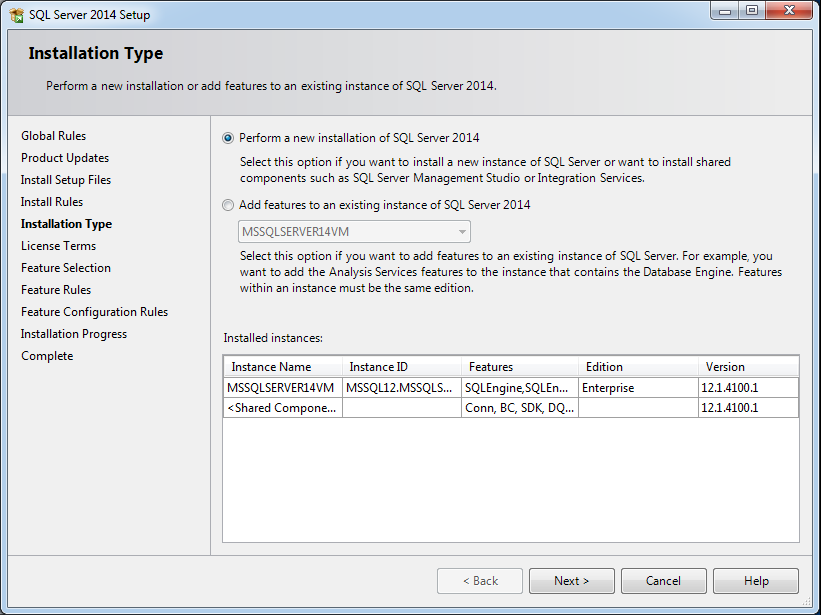The width and height of the screenshot is (821, 615).
Task: Choose 'Add features to an existing instance' option
Action: pos(229,205)
